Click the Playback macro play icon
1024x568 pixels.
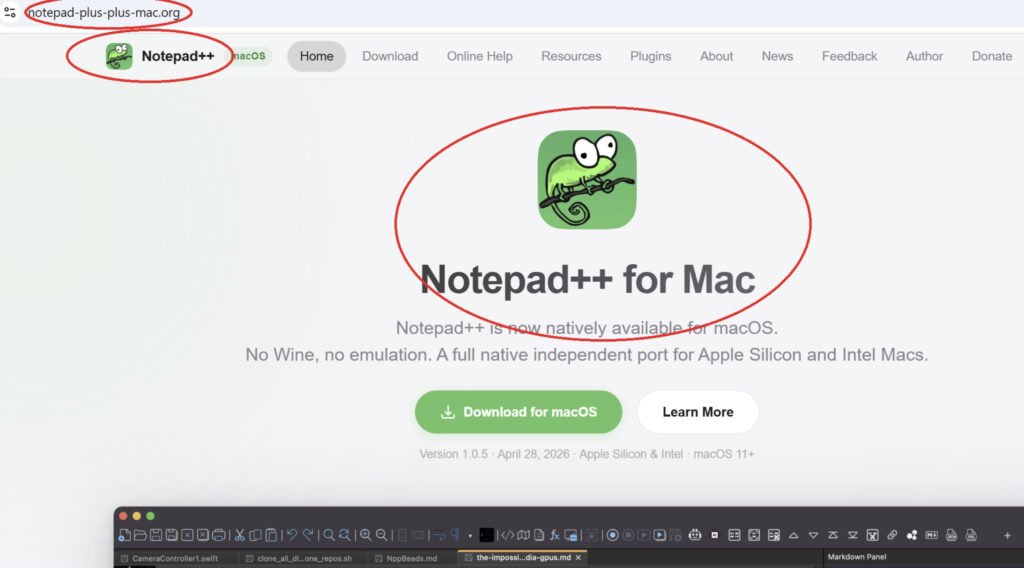point(644,535)
